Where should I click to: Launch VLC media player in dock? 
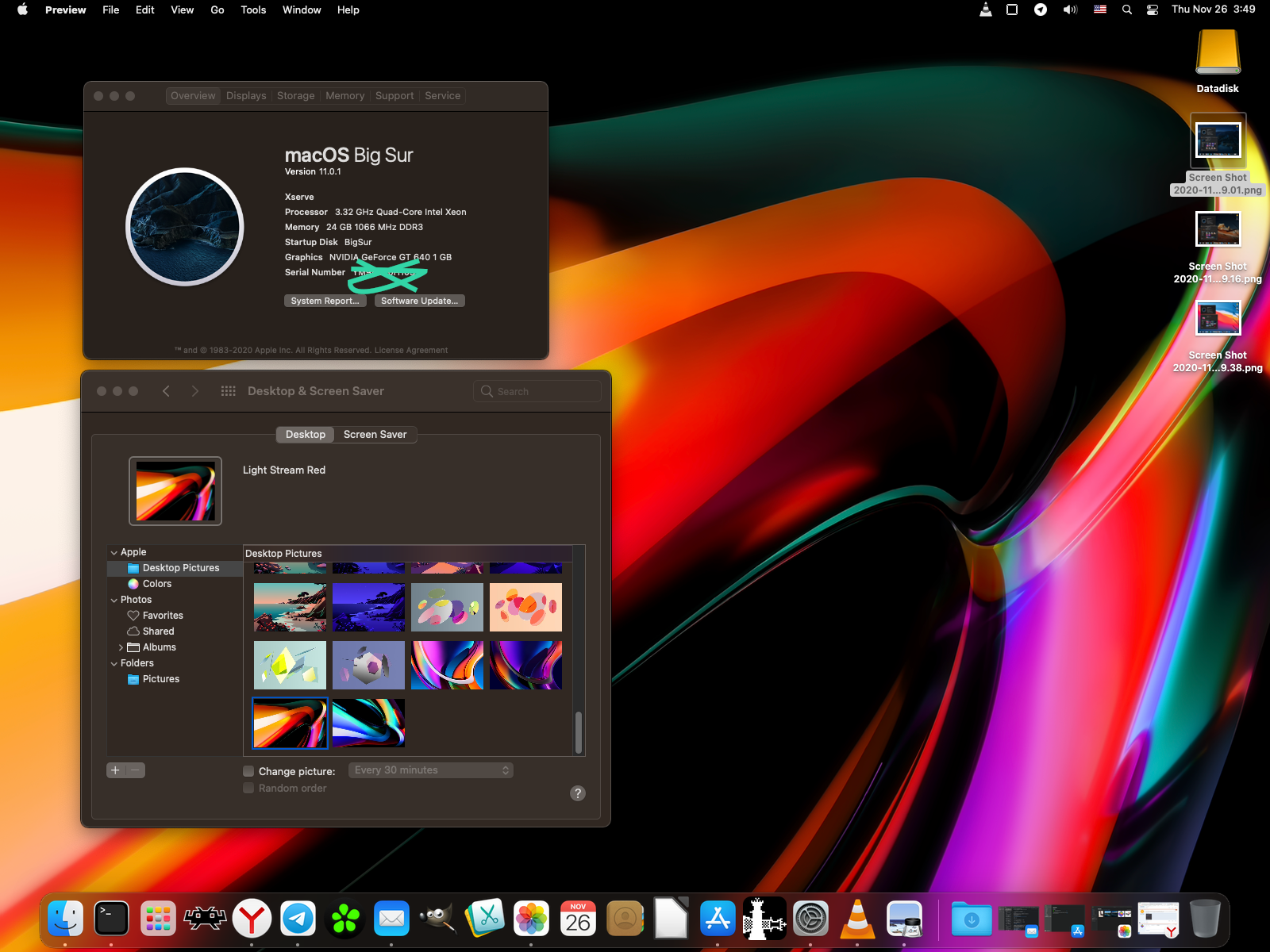[857, 919]
